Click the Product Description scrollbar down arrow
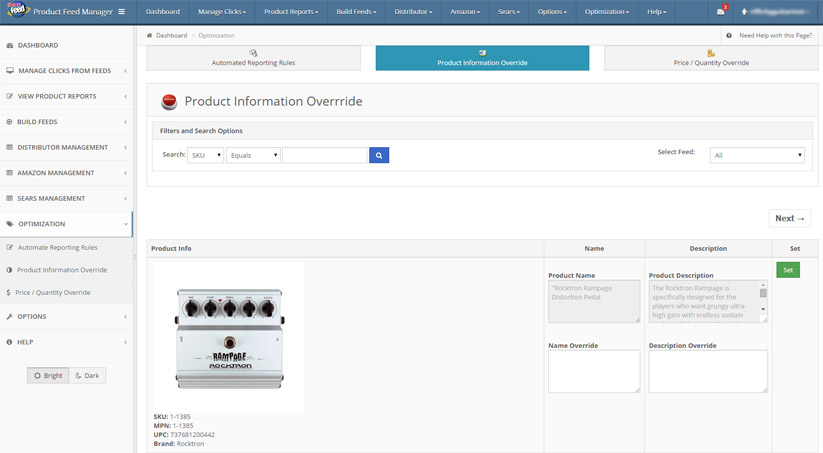823x453 pixels. coord(763,309)
